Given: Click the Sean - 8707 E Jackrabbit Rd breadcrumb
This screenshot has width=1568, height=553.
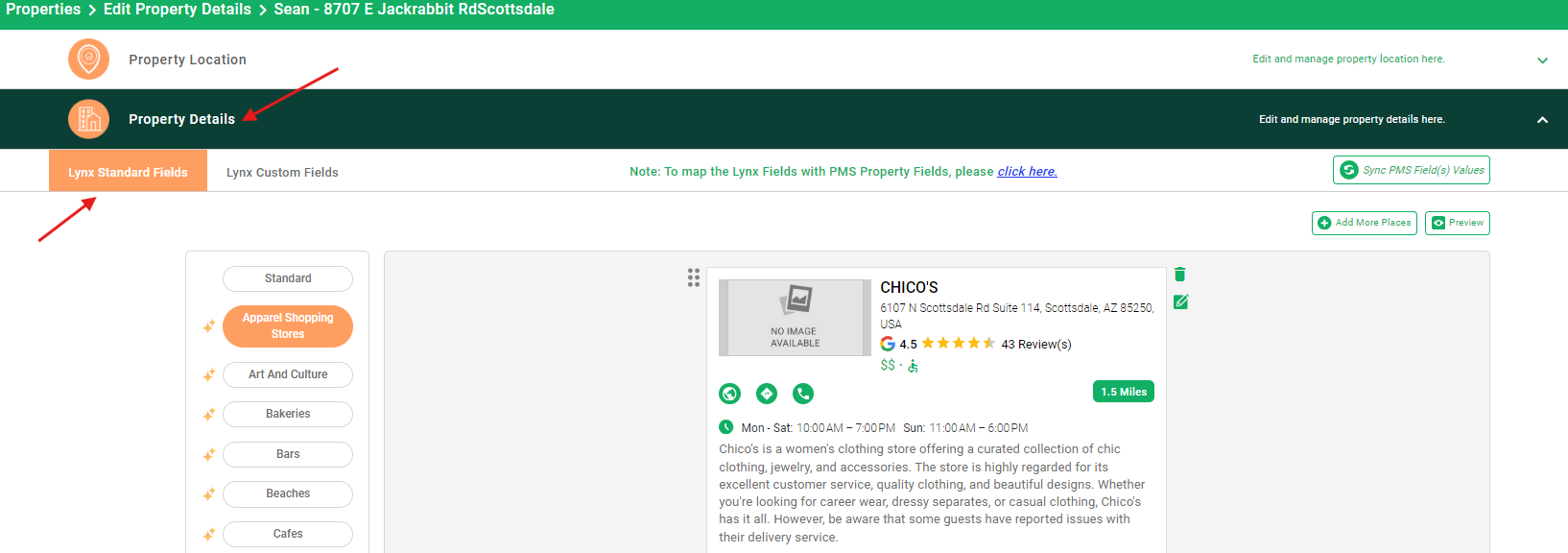Looking at the screenshot, I should tap(414, 10).
